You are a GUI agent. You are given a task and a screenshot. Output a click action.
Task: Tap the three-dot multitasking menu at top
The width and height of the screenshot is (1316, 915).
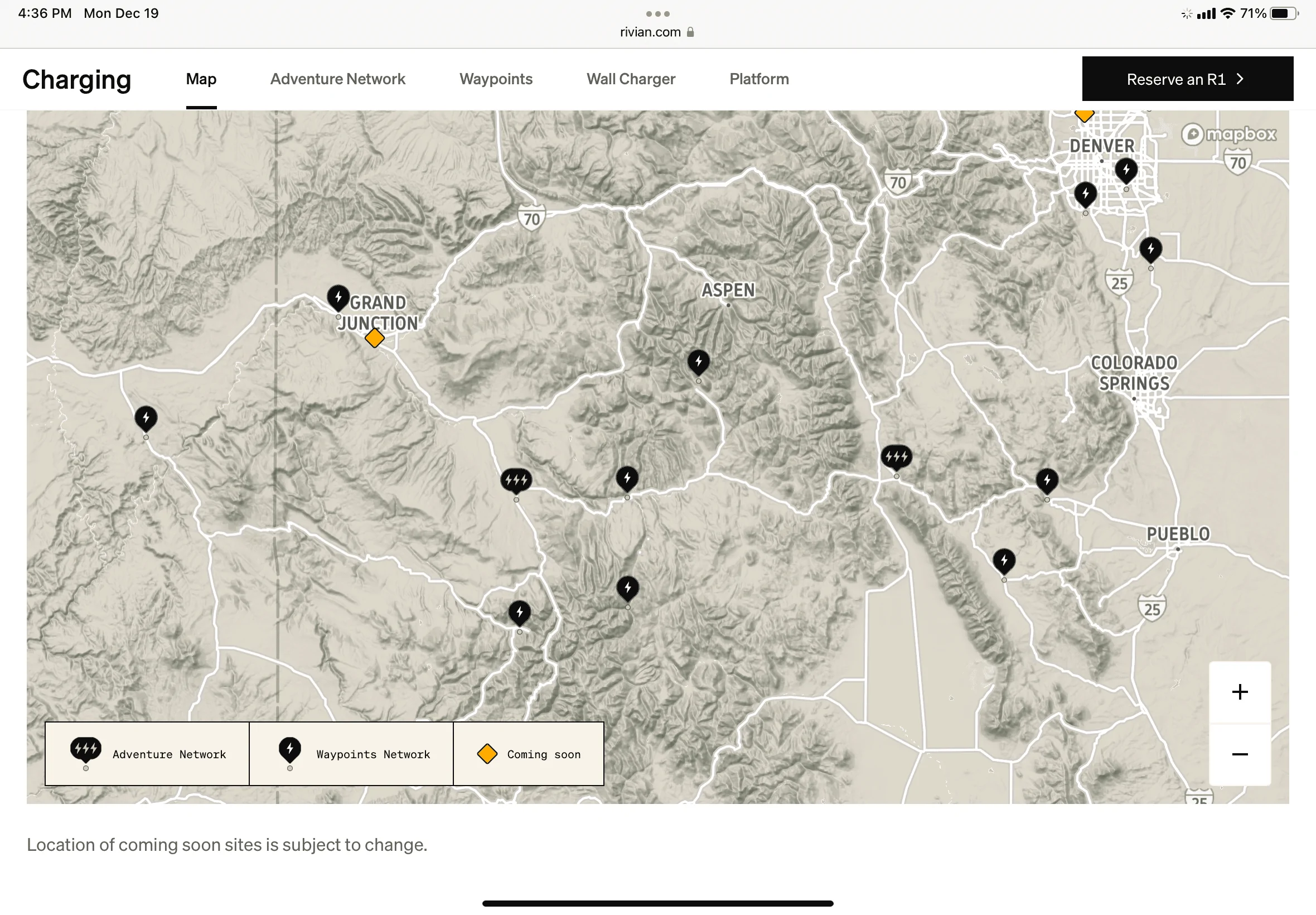(x=657, y=14)
